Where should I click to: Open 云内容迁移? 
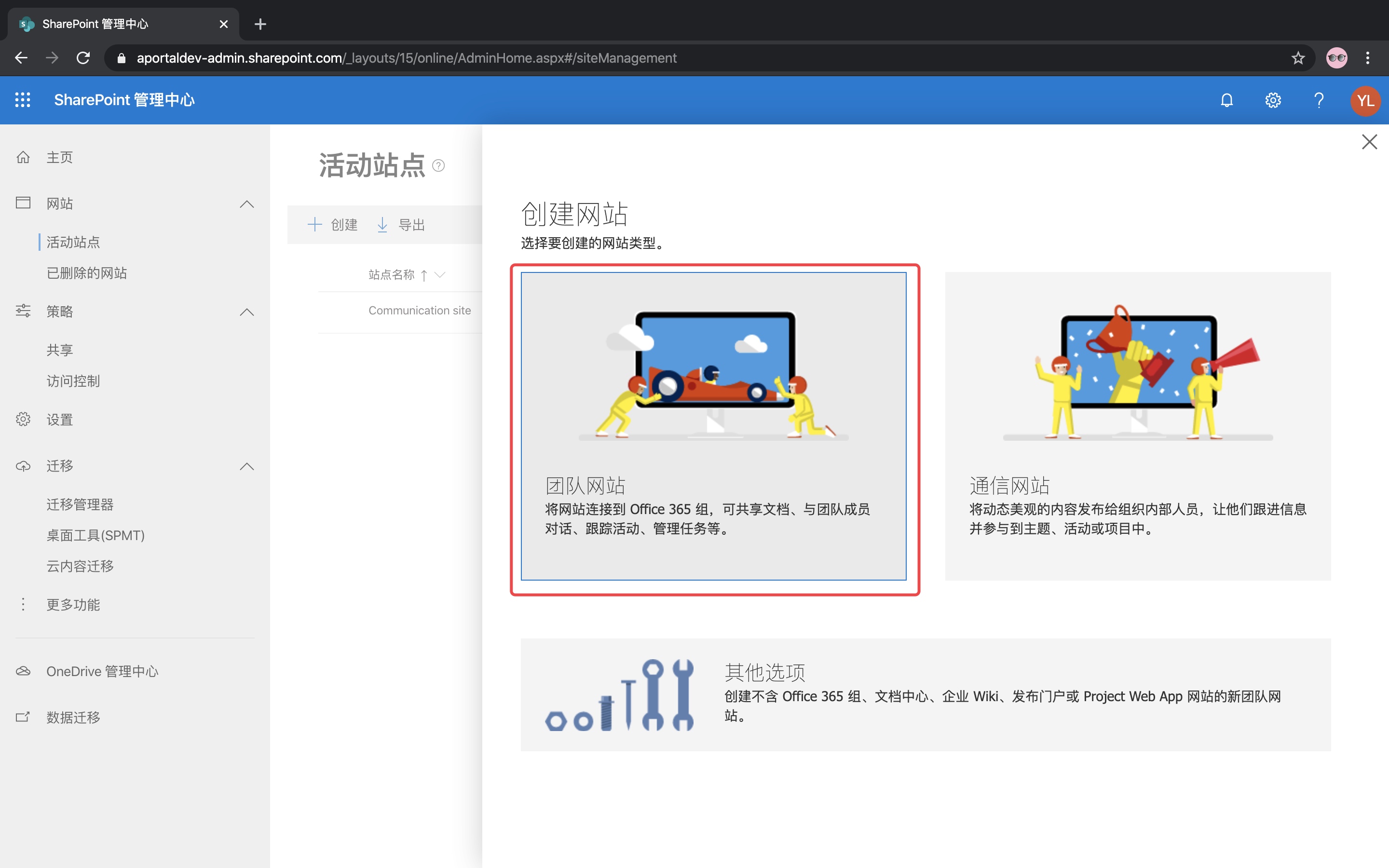pos(80,567)
